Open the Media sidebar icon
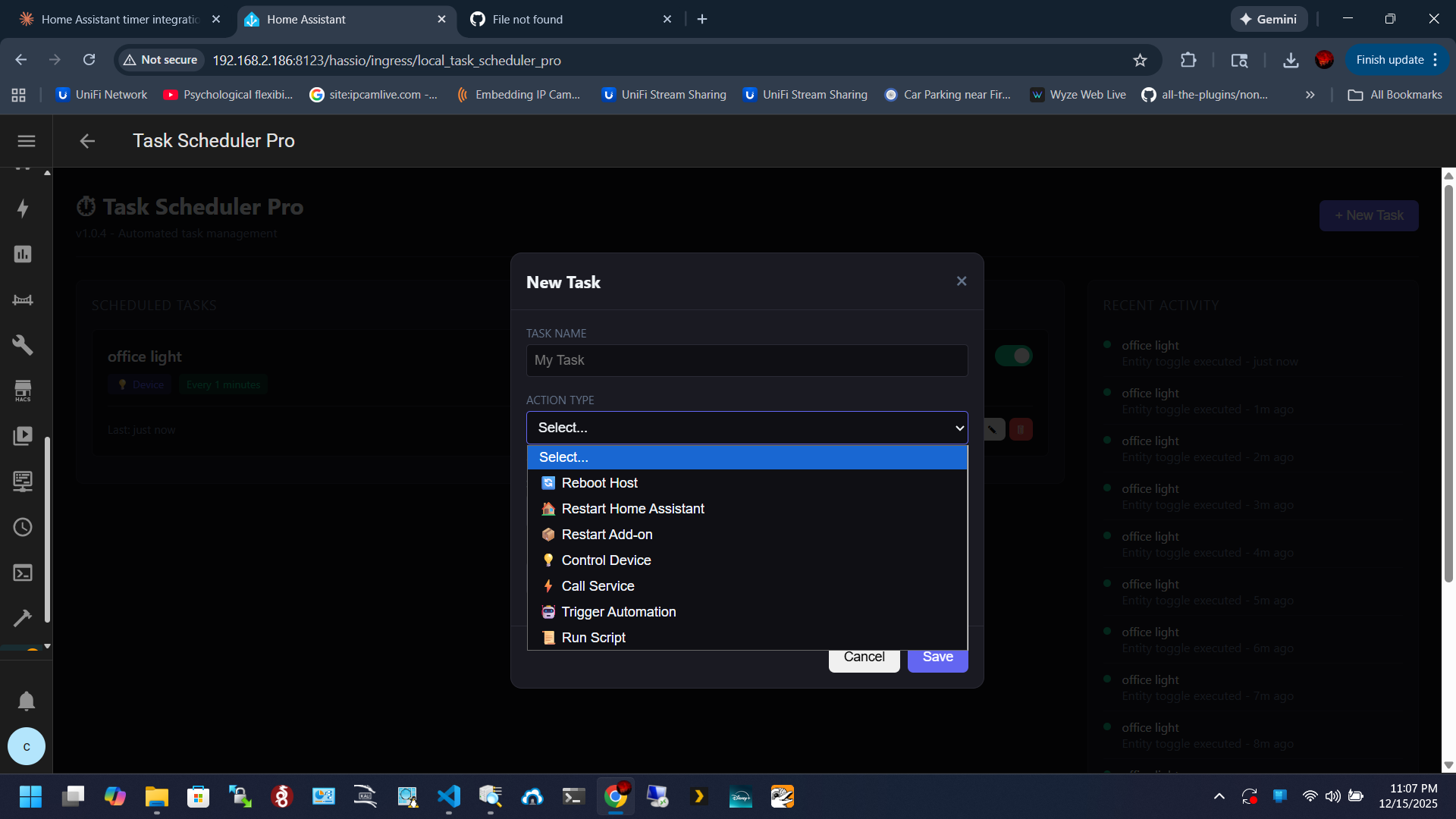 pos(23,436)
